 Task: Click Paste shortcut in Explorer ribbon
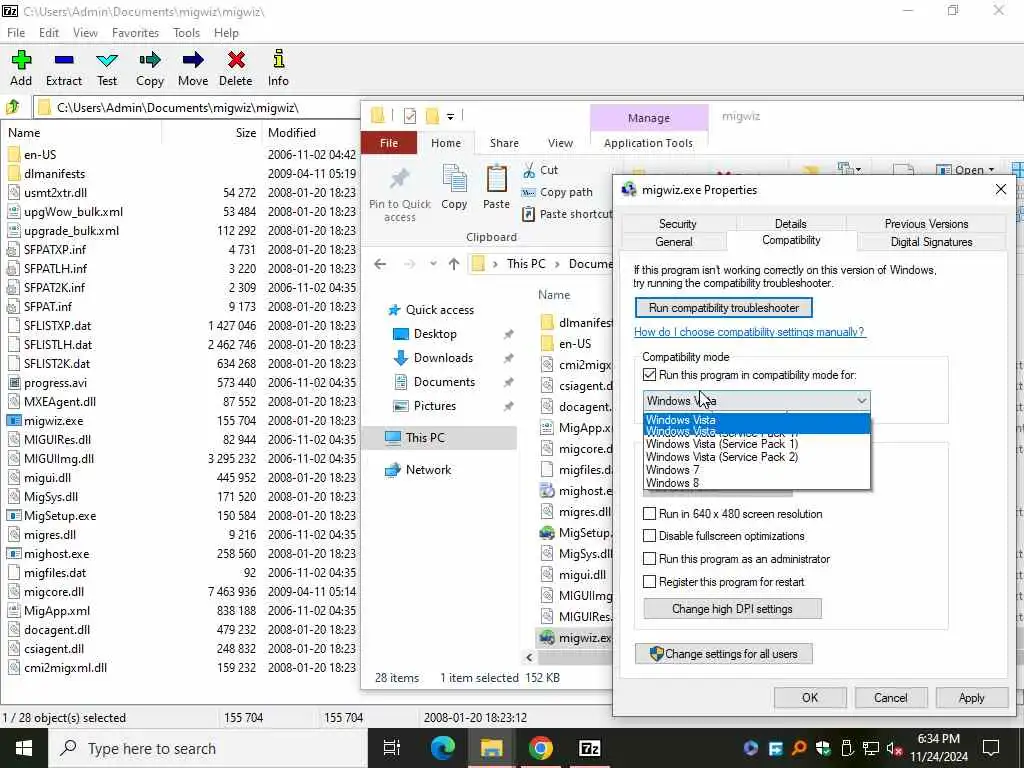567,214
